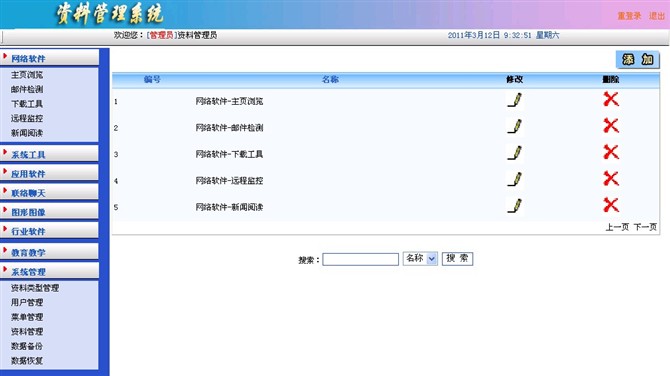The height and width of the screenshot is (376, 670).
Task: Open 主页浏览 in the sidebar
Action: (x=27, y=75)
